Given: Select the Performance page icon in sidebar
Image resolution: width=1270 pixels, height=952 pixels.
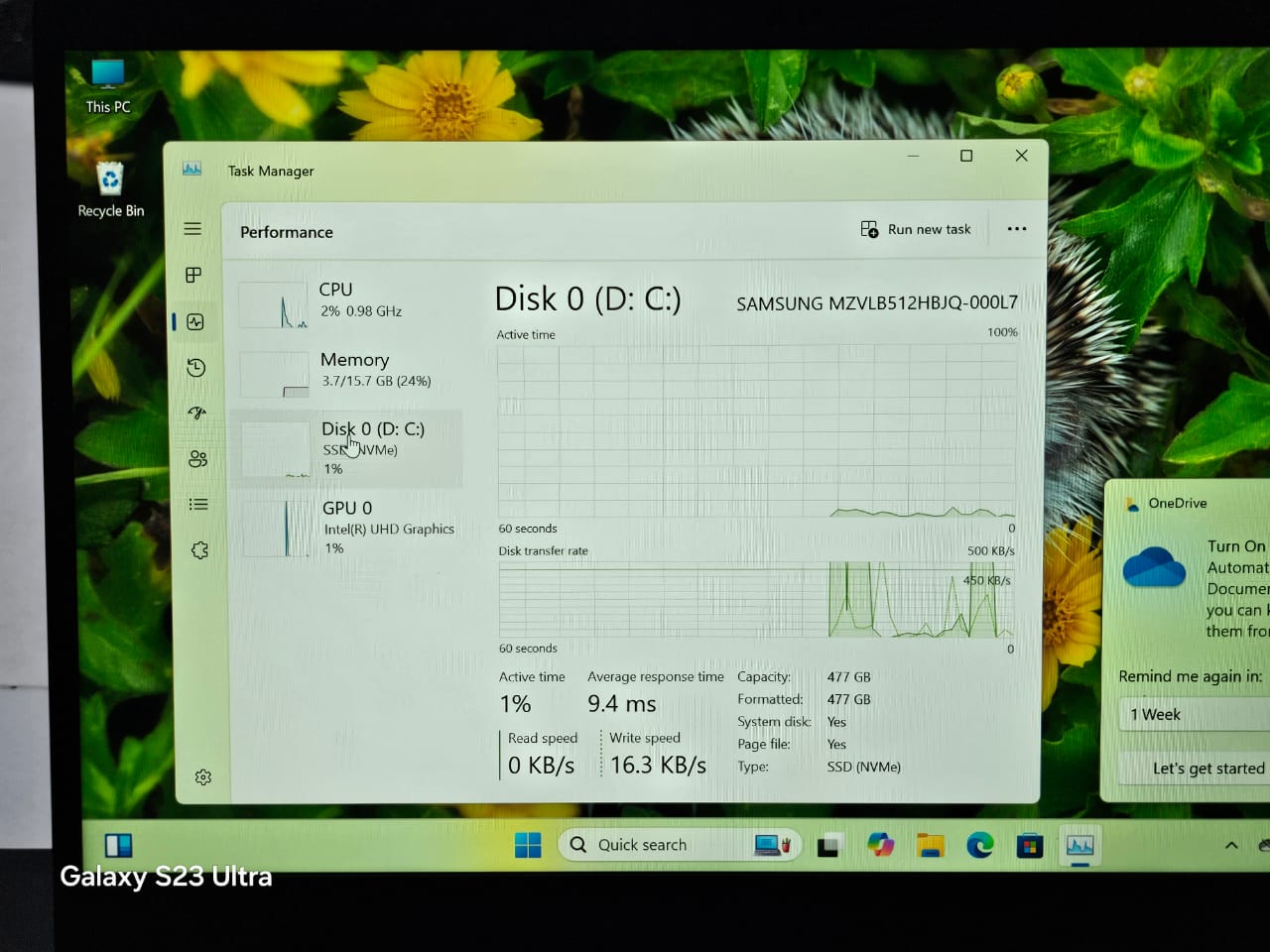Looking at the screenshot, I should point(195,322).
